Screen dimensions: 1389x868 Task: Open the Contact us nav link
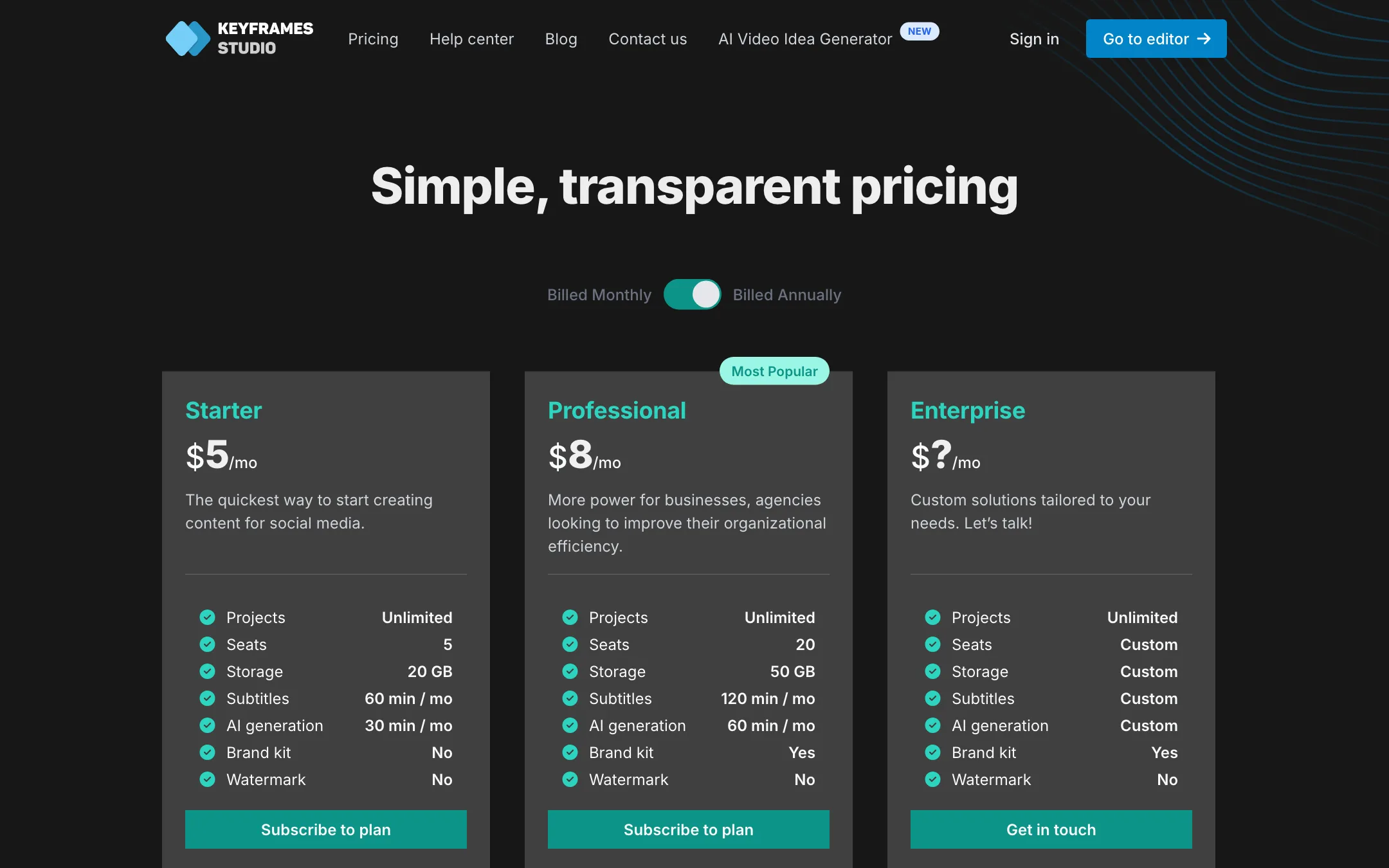pos(648,39)
